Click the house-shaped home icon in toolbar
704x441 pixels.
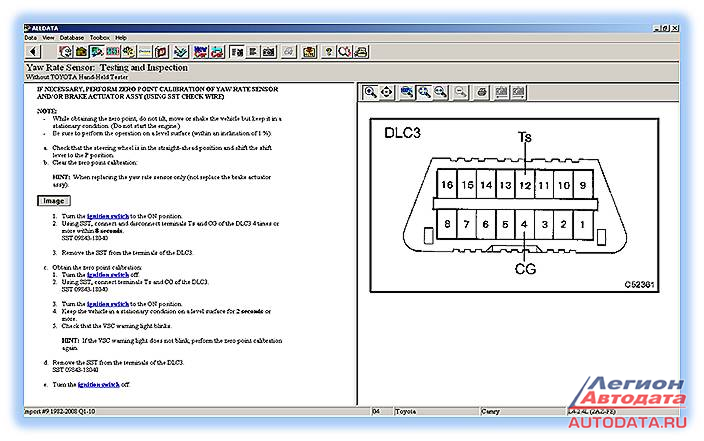(x=81, y=52)
